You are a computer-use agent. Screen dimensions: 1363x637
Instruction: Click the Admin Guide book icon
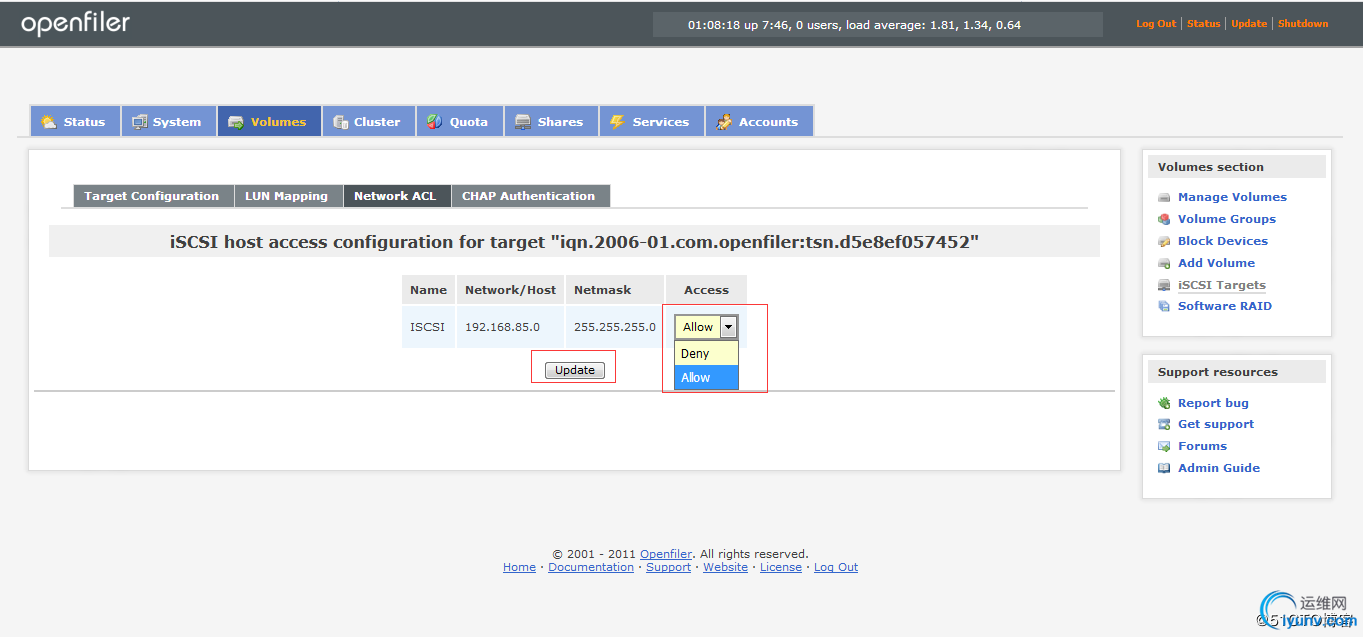tap(1164, 468)
